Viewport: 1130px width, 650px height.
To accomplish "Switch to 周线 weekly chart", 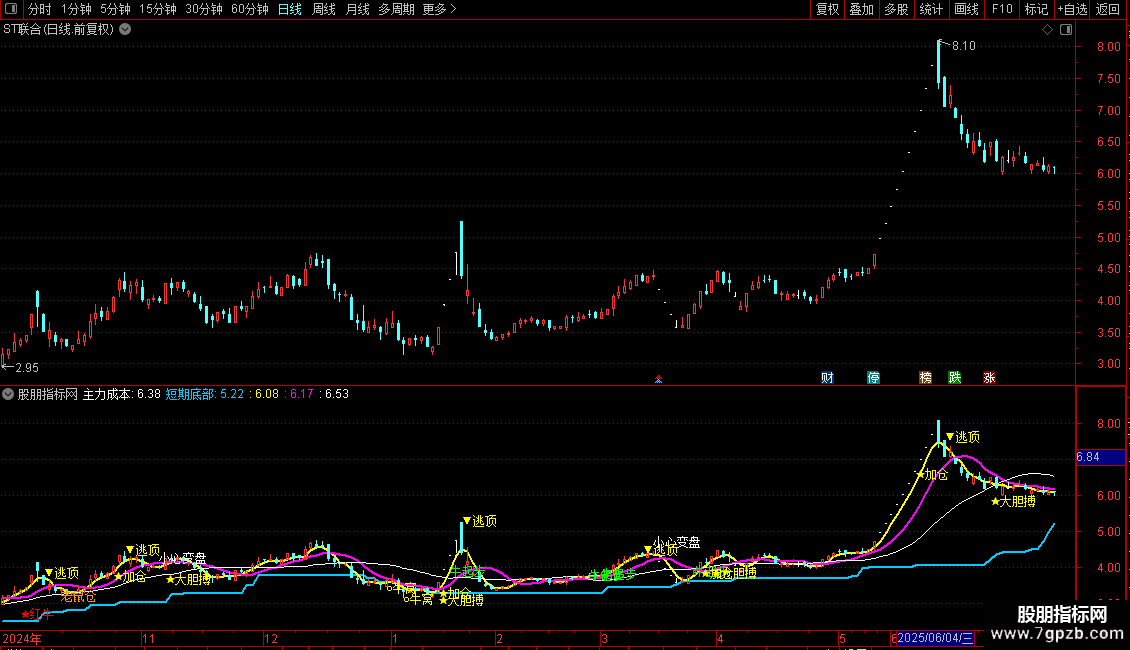I will [x=324, y=9].
